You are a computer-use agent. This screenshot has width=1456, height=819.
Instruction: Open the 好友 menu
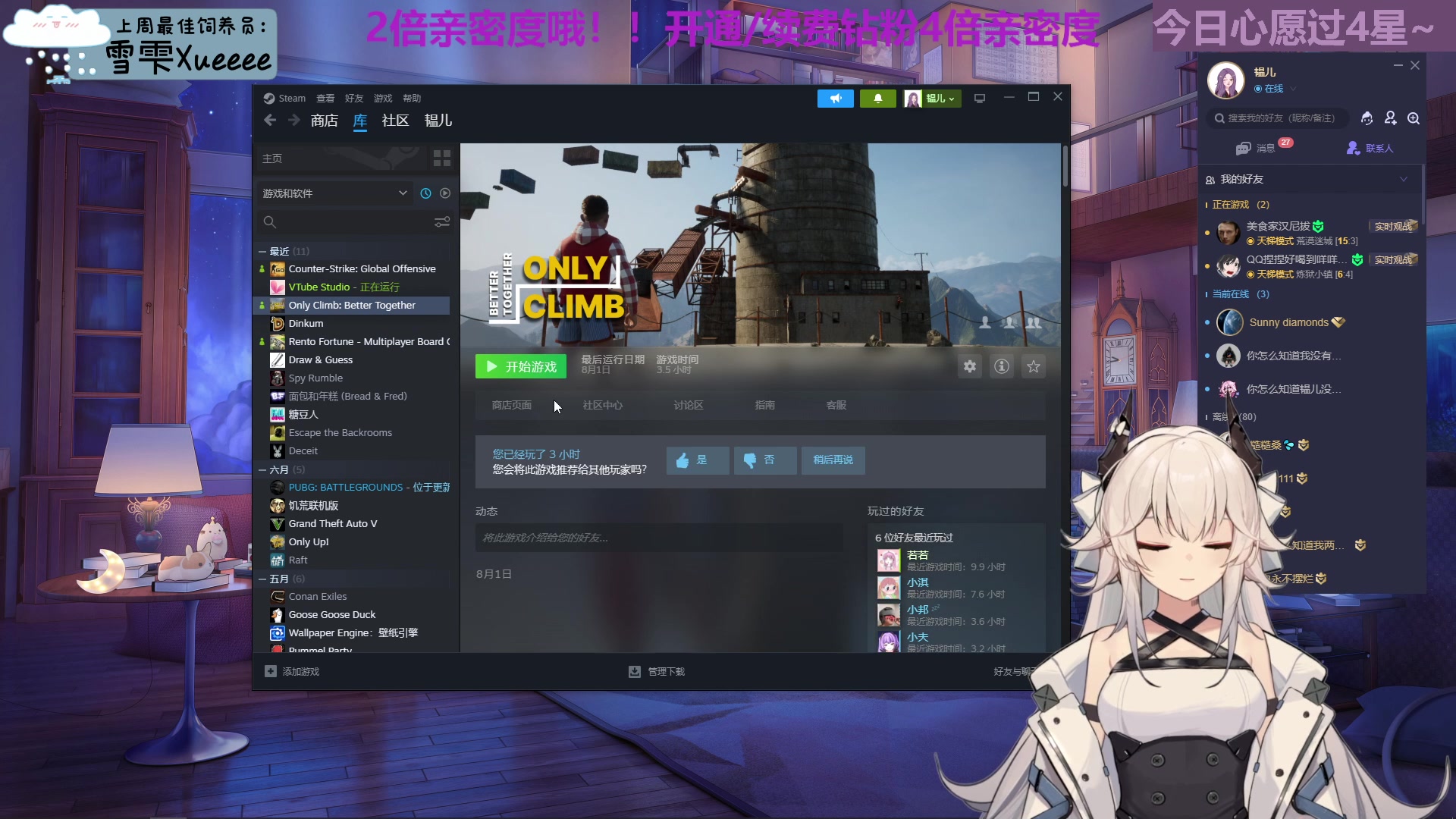[354, 99]
